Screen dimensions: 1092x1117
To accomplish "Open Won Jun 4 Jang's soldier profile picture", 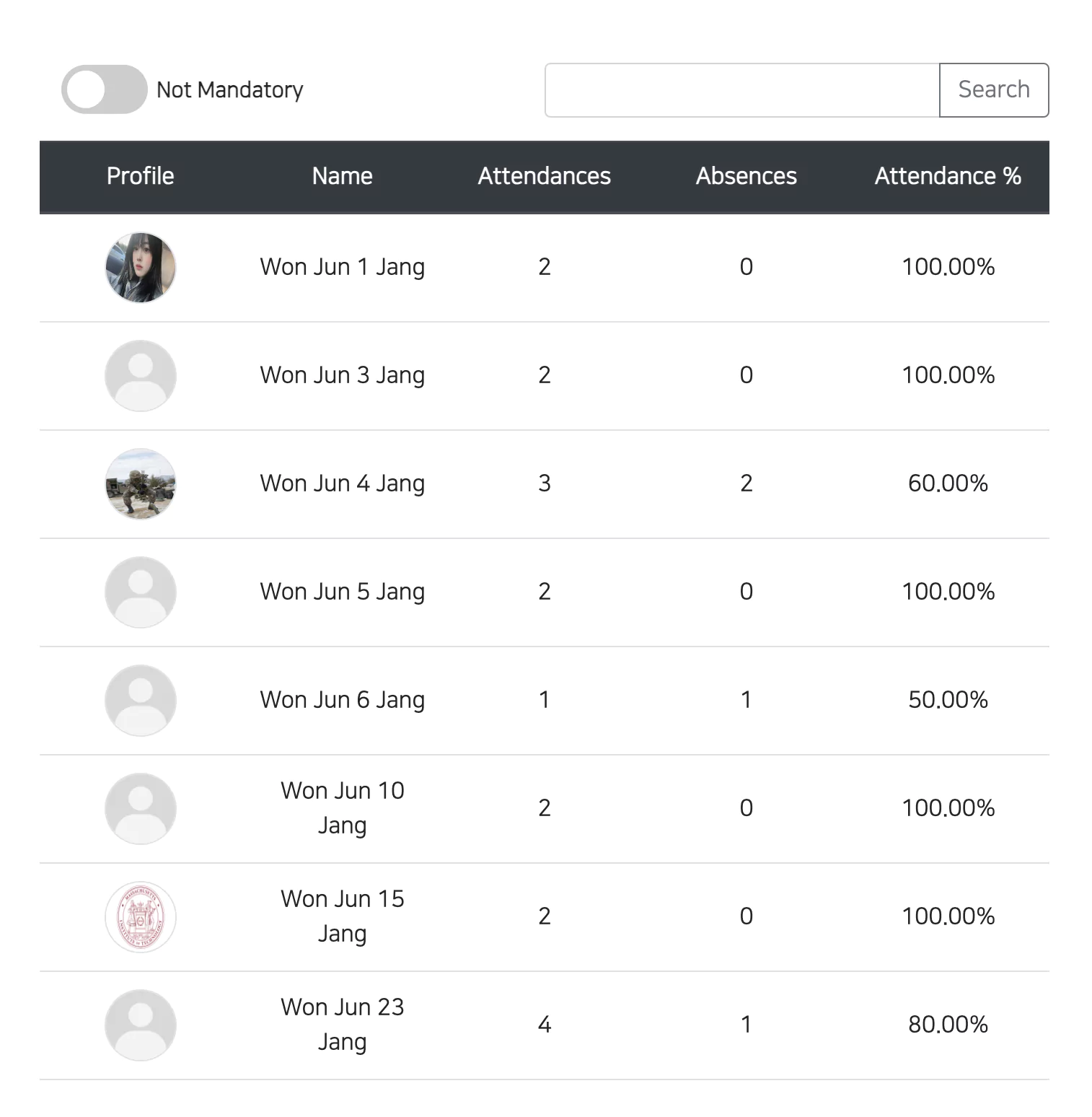I will (x=141, y=484).
